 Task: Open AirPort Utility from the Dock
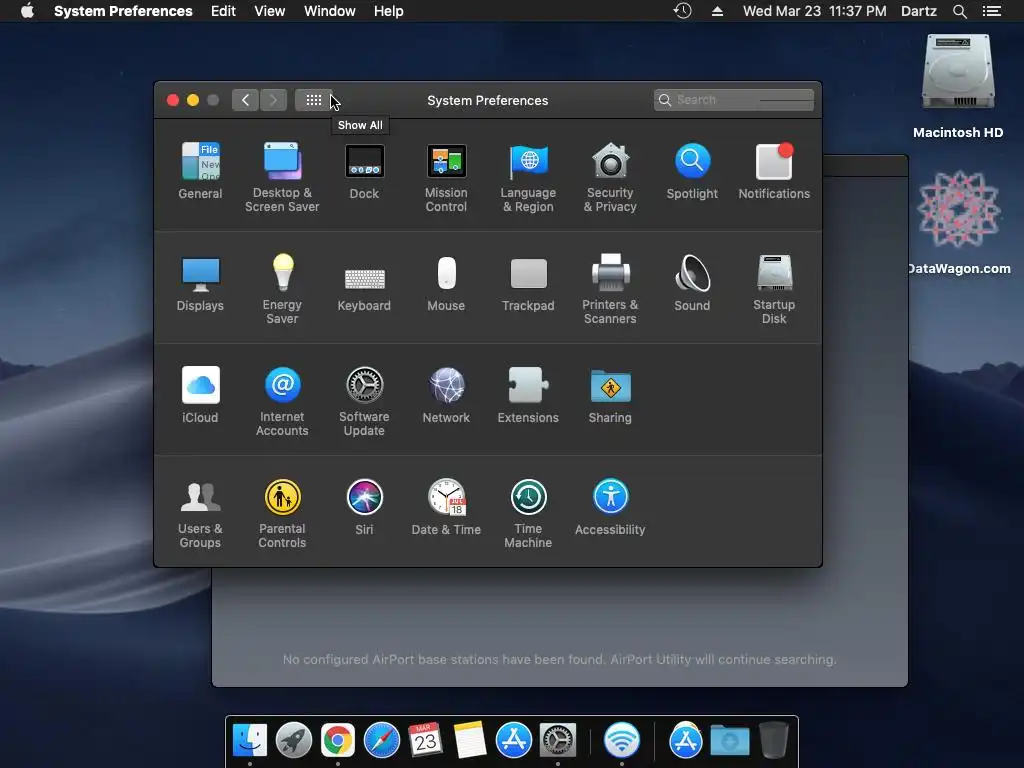[622, 741]
